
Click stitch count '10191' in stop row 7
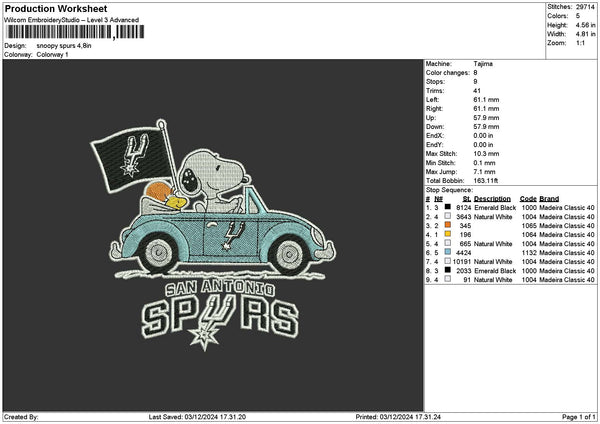[x=461, y=261]
